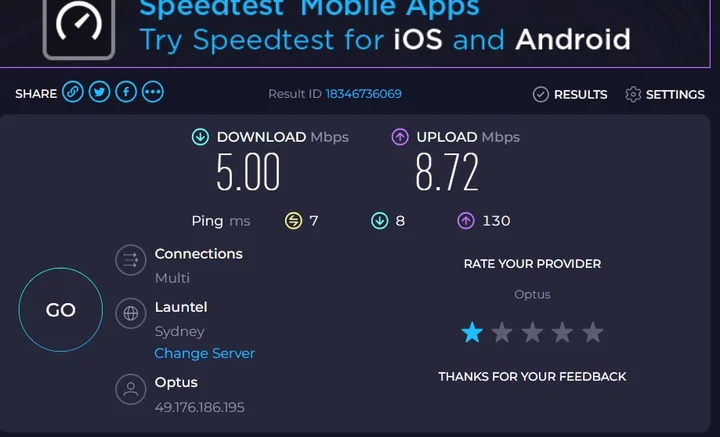Rate provider one star
Screen dimensions: 720x437
tap(472, 332)
